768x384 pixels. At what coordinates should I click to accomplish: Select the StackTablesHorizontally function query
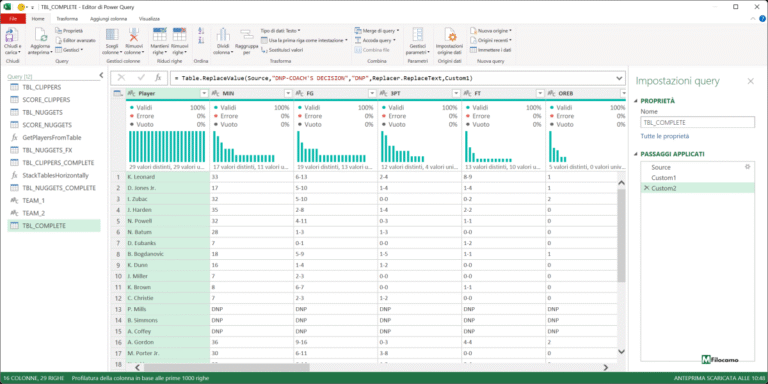click(54, 175)
